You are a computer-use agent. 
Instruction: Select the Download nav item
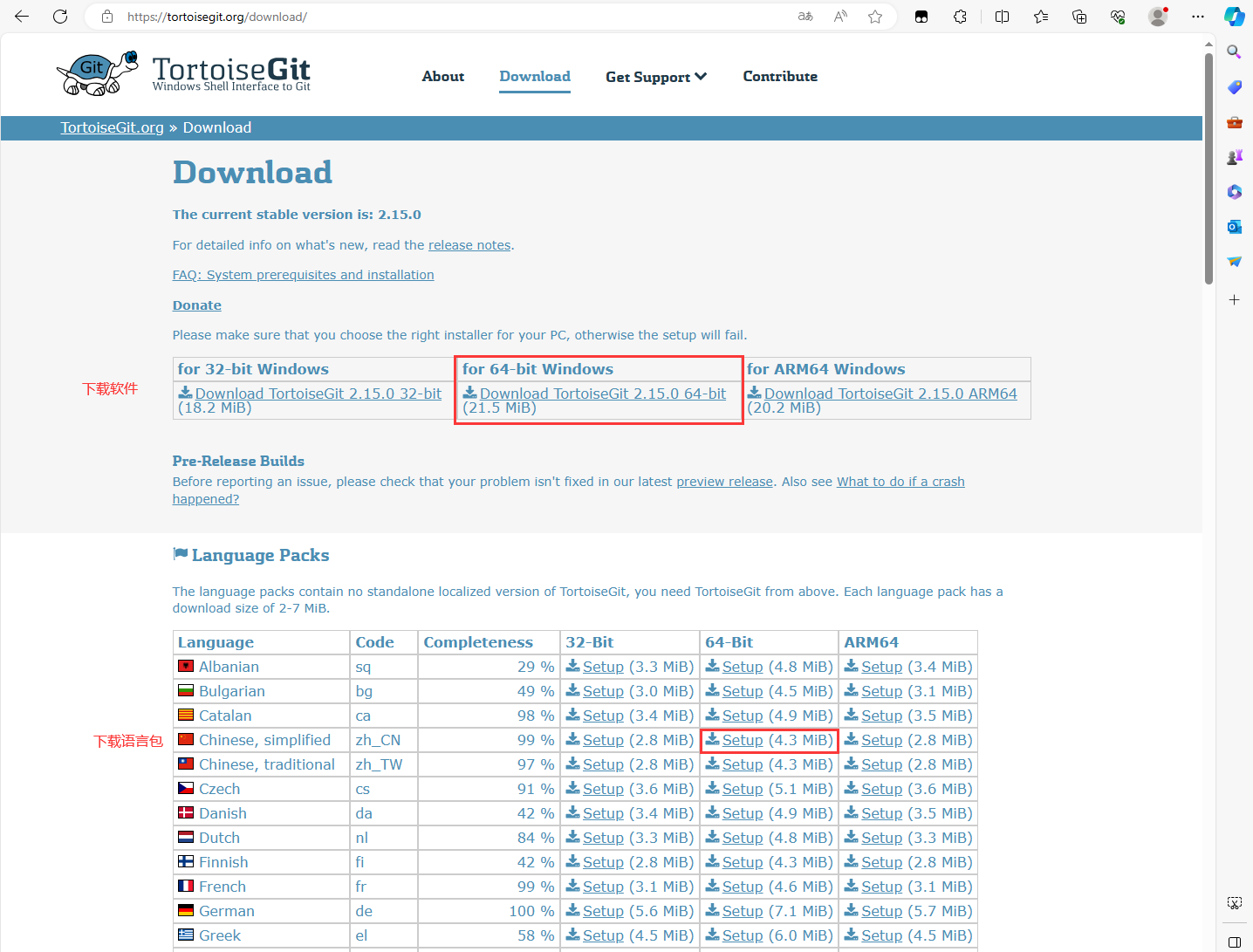(535, 77)
